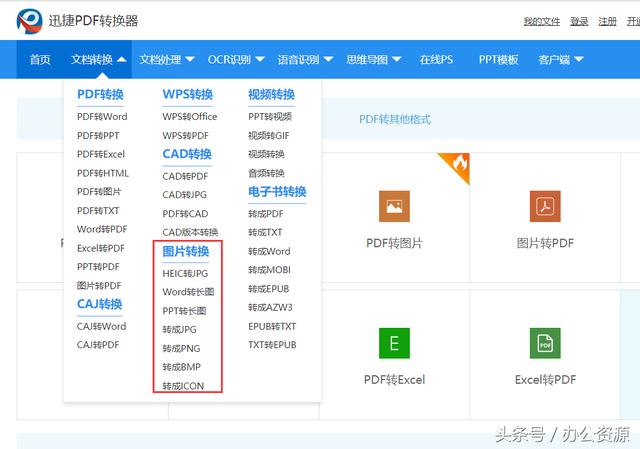Select 音频转换 menu entry
Screen dimensions: 640x449
(266, 173)
